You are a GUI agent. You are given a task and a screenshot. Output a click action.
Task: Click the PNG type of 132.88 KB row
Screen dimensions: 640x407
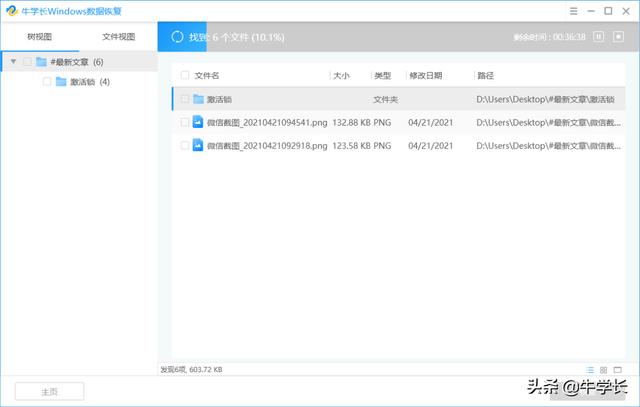tap(382, 122)
